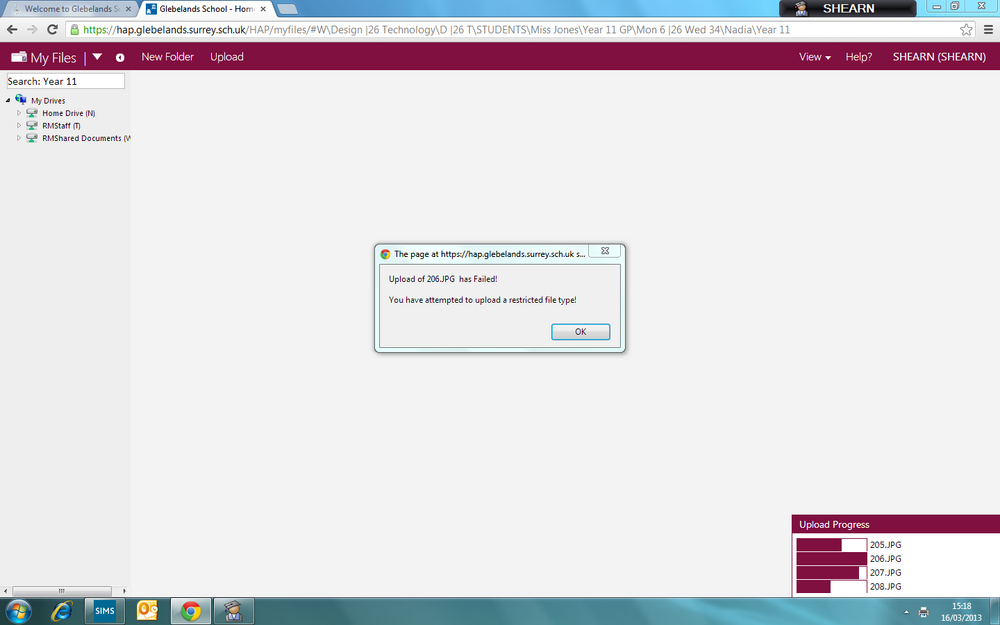Image resolution: width=1000 pixels, height=625 pixels.
Task: Select the RMShared Documents drive icon
Action: click(32, 138)
